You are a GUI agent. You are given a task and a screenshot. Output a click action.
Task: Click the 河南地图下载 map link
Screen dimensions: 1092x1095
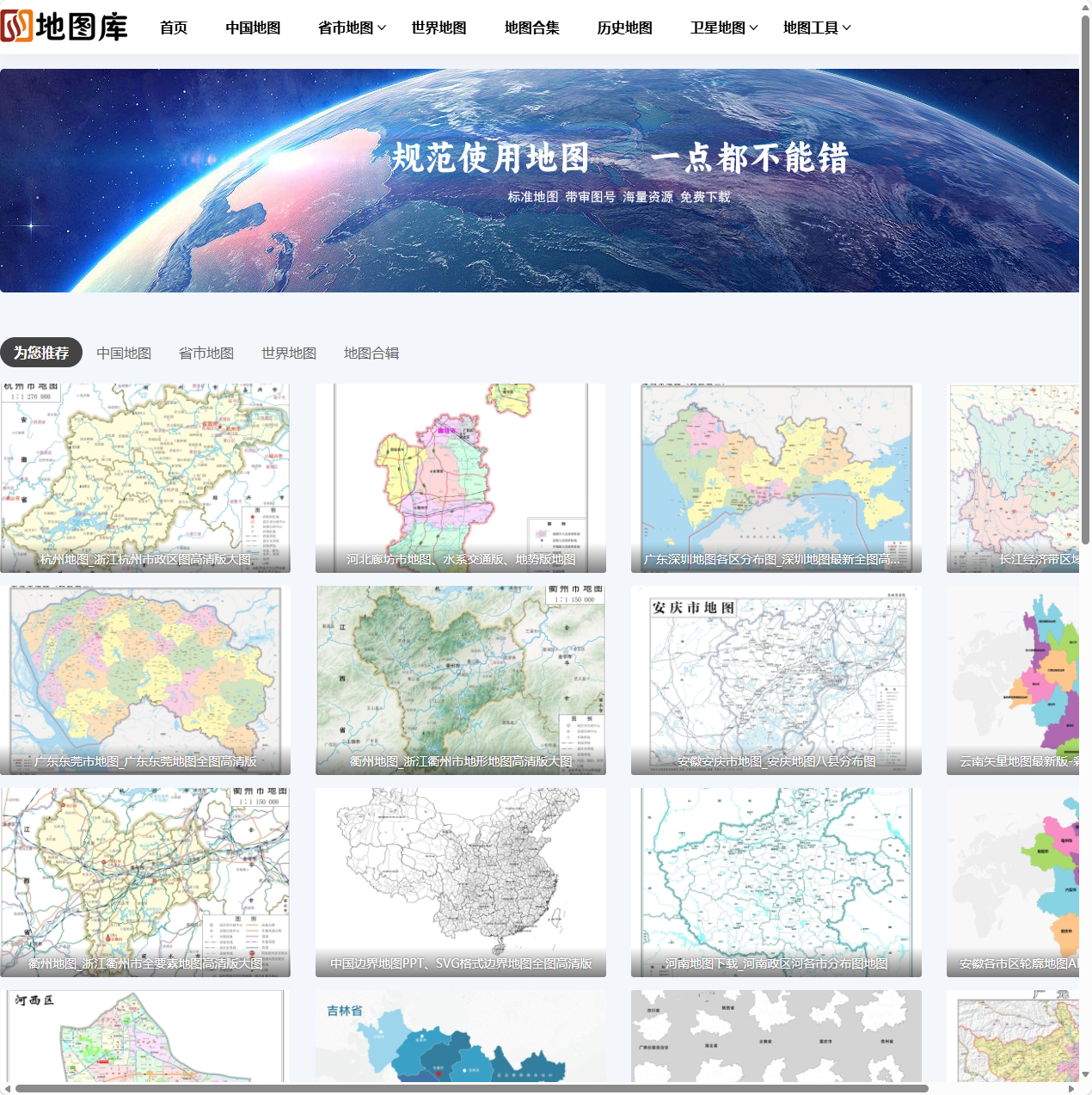pos(776,882)
